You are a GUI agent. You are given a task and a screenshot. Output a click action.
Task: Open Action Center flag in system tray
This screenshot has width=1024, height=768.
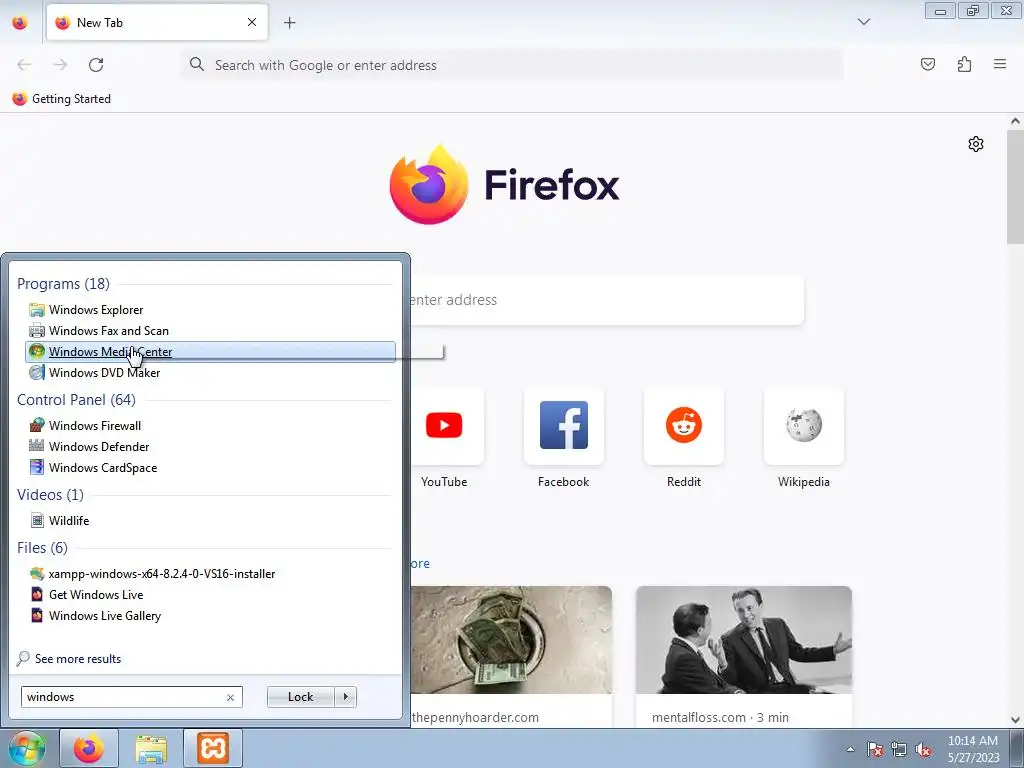point(875,749)
